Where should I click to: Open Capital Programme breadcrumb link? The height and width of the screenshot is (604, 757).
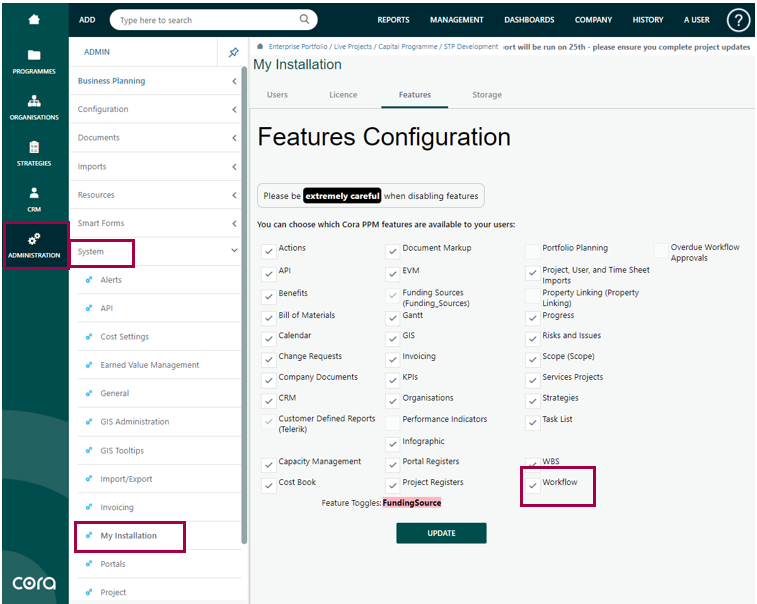pyautogui.click(x=407, y=46)
